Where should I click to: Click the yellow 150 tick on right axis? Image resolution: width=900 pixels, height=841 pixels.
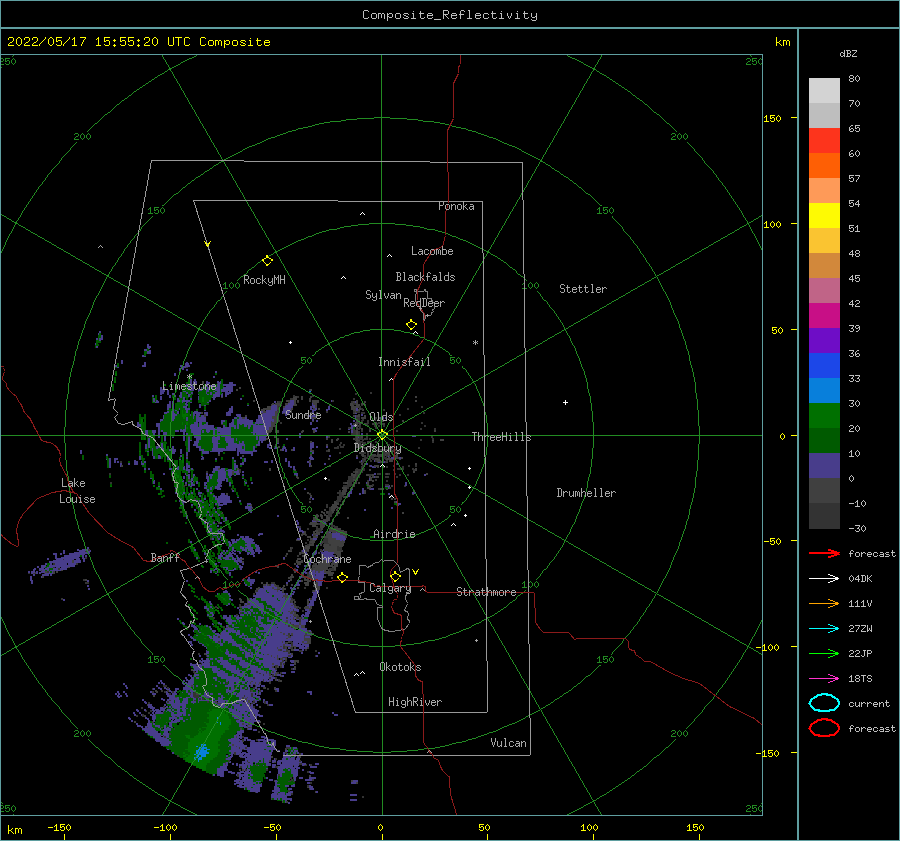[x=772, y=118]
